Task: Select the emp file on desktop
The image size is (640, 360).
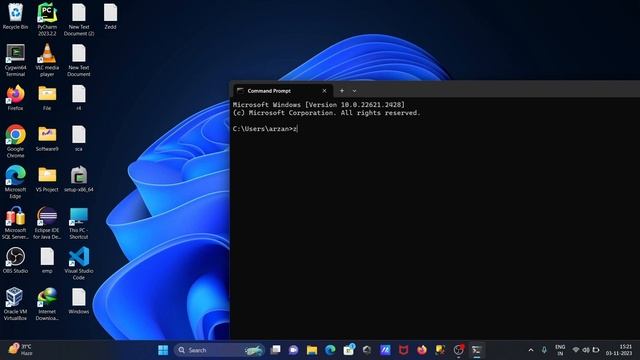Action: tap(47, 260)
